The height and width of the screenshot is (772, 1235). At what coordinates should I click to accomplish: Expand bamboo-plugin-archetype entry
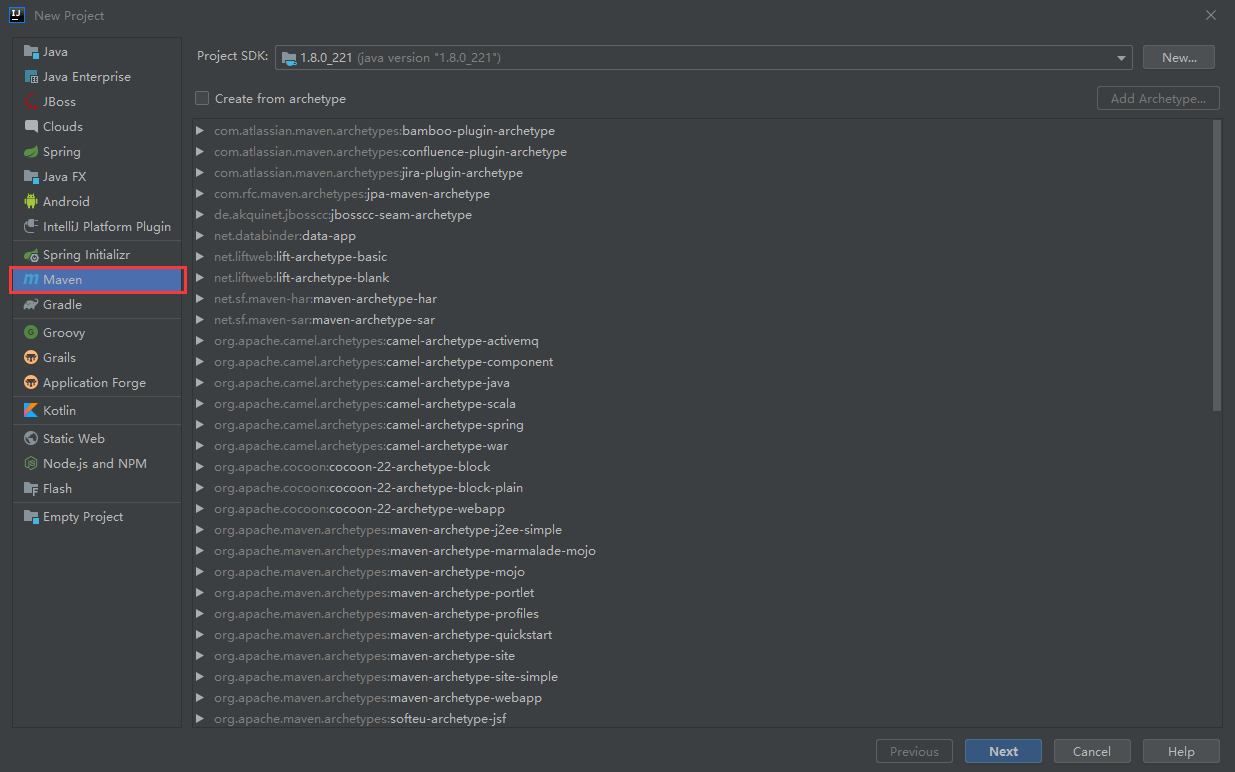pyautogui.click(x=201, y=131)
